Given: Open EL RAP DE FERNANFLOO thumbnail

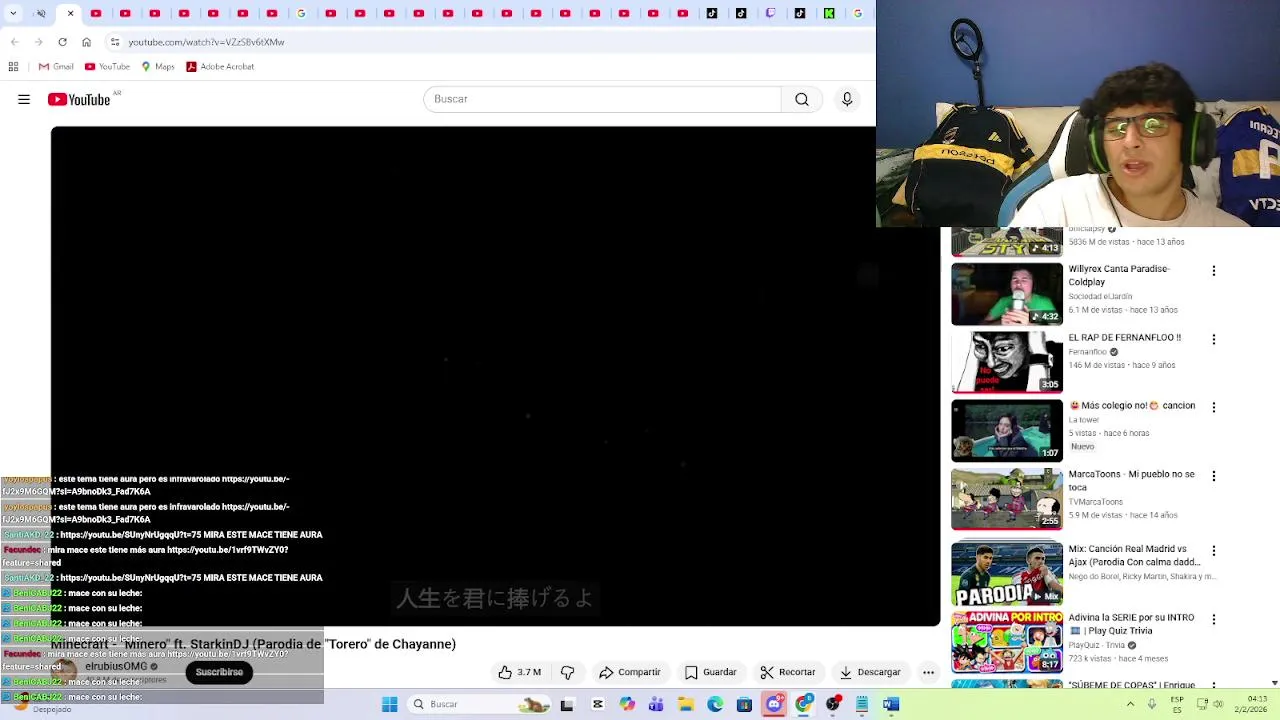Looking at the screenshot, I should [x=1007, y=362].
